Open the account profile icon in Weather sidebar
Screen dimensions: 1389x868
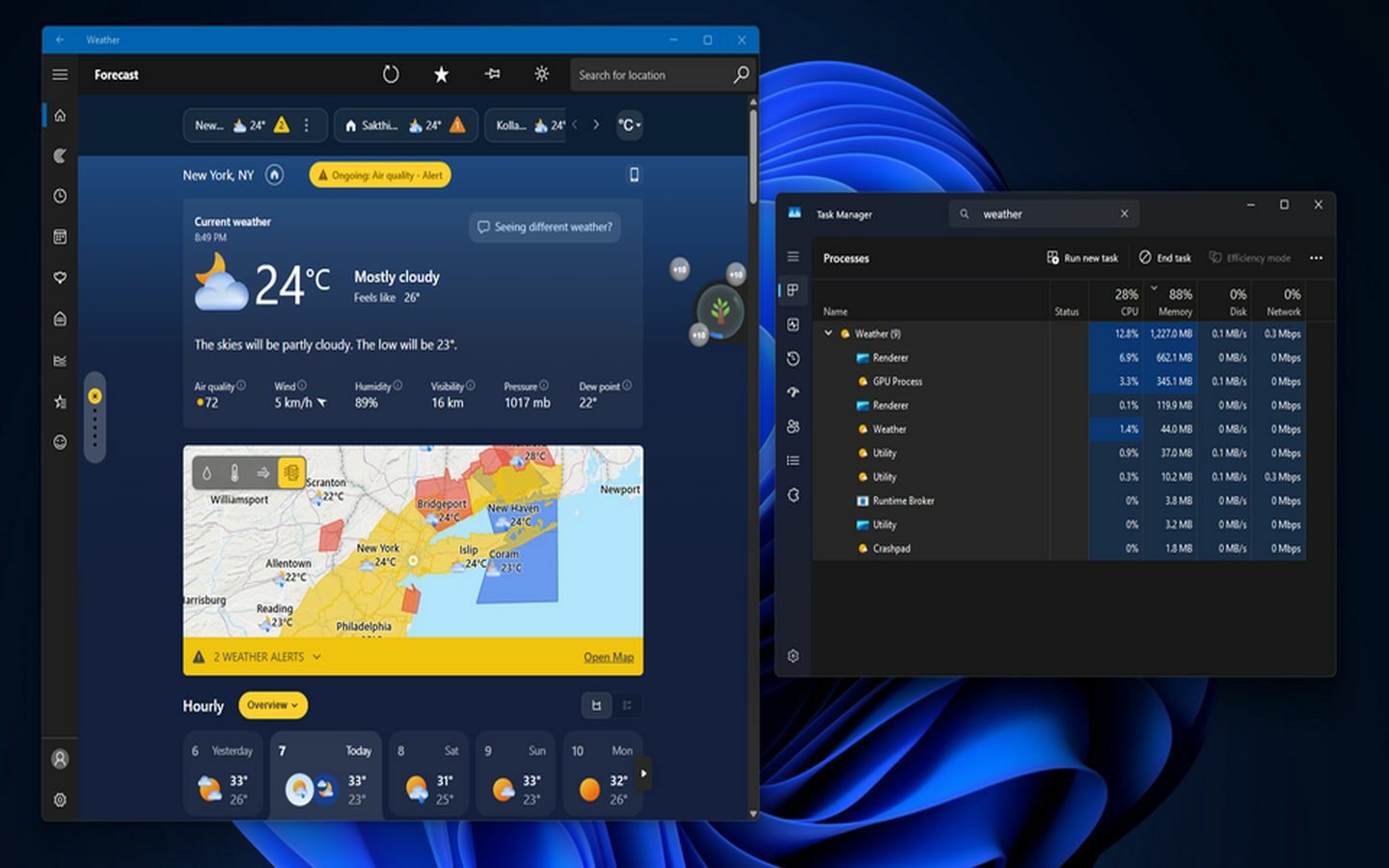tap(60, 759)
